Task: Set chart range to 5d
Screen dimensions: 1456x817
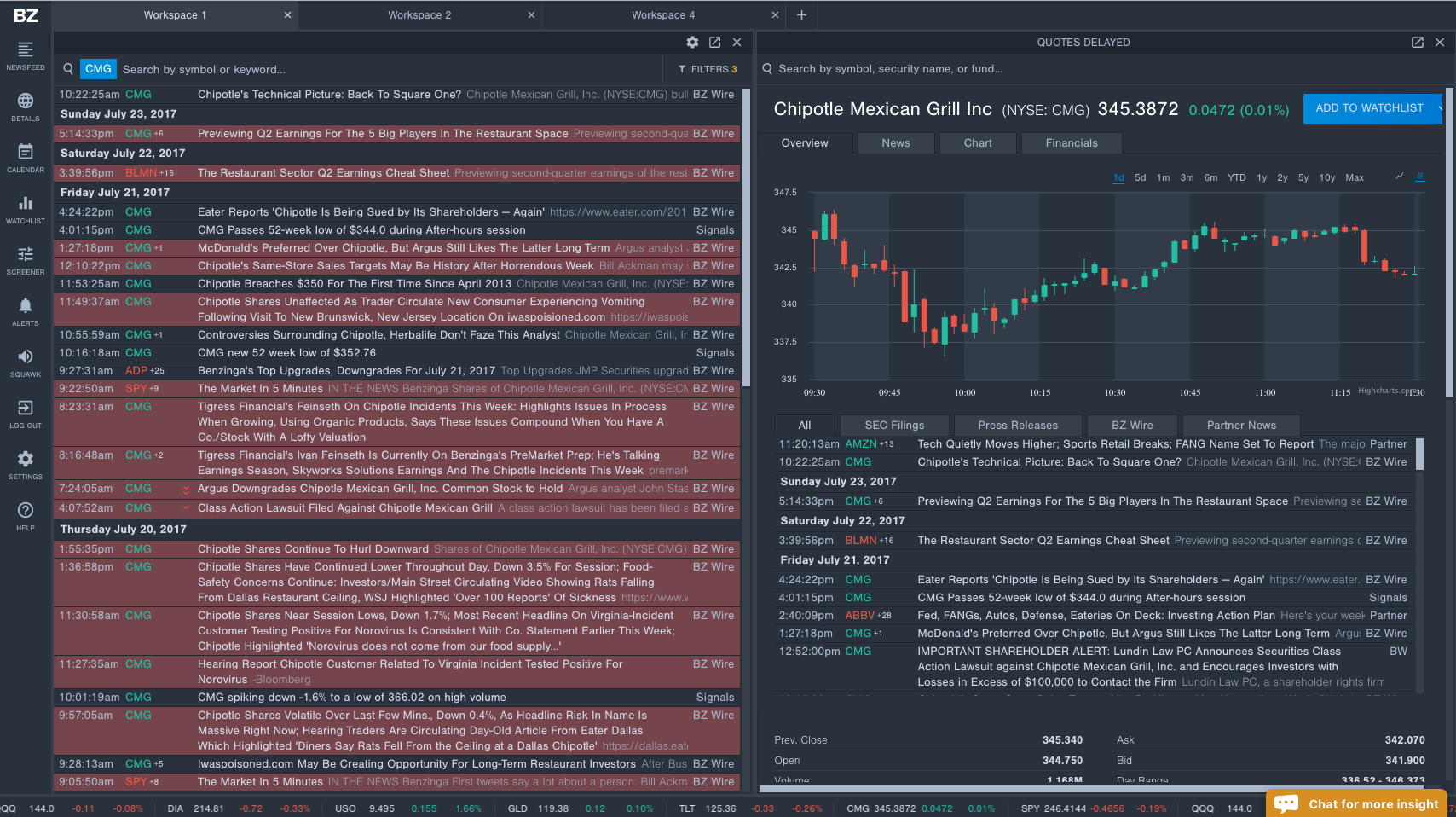Action: 1141,178
